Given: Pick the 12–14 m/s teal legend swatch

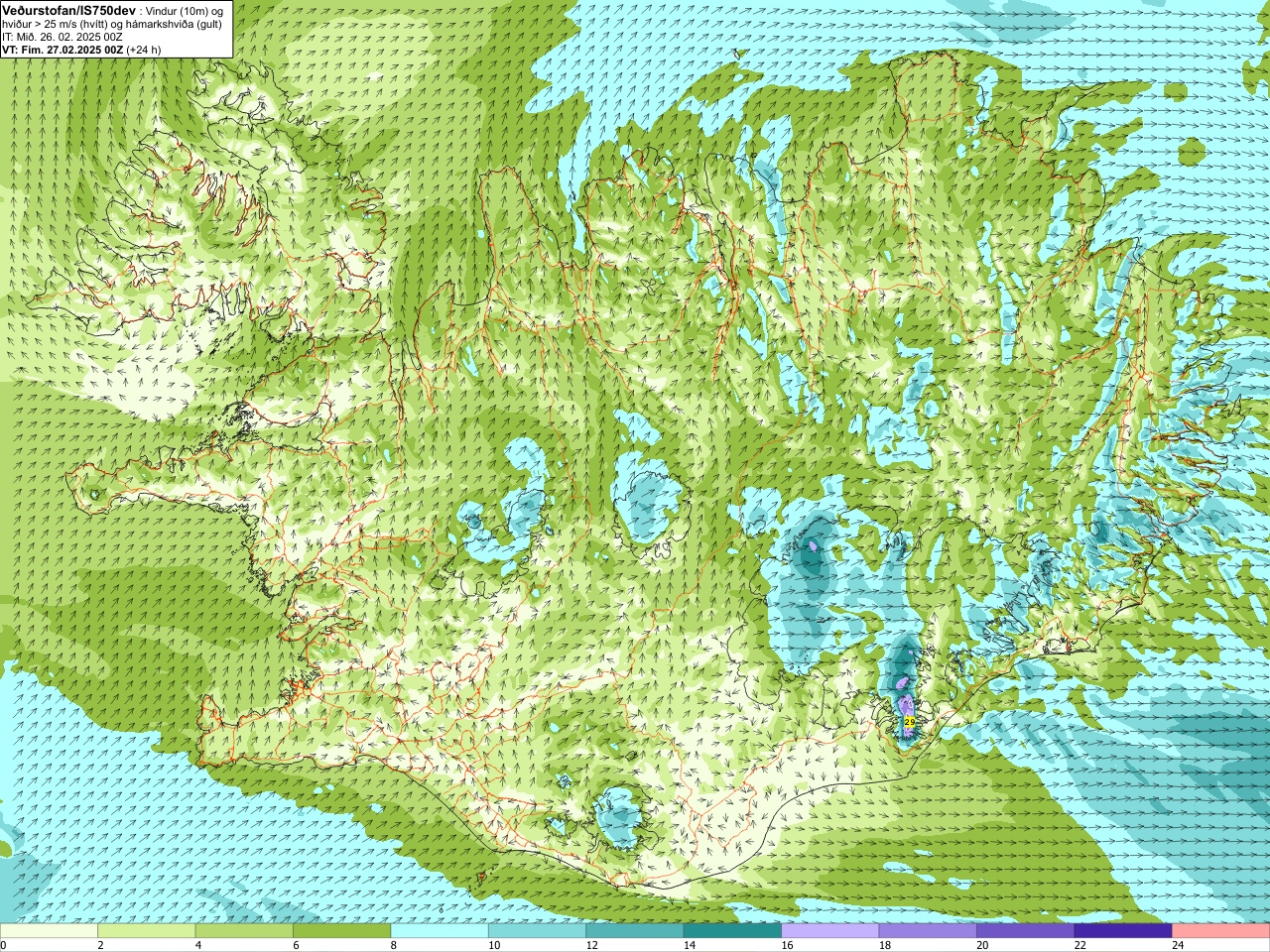Looking at the screenshot, I should pyautogui.click(x=635, y=931).
